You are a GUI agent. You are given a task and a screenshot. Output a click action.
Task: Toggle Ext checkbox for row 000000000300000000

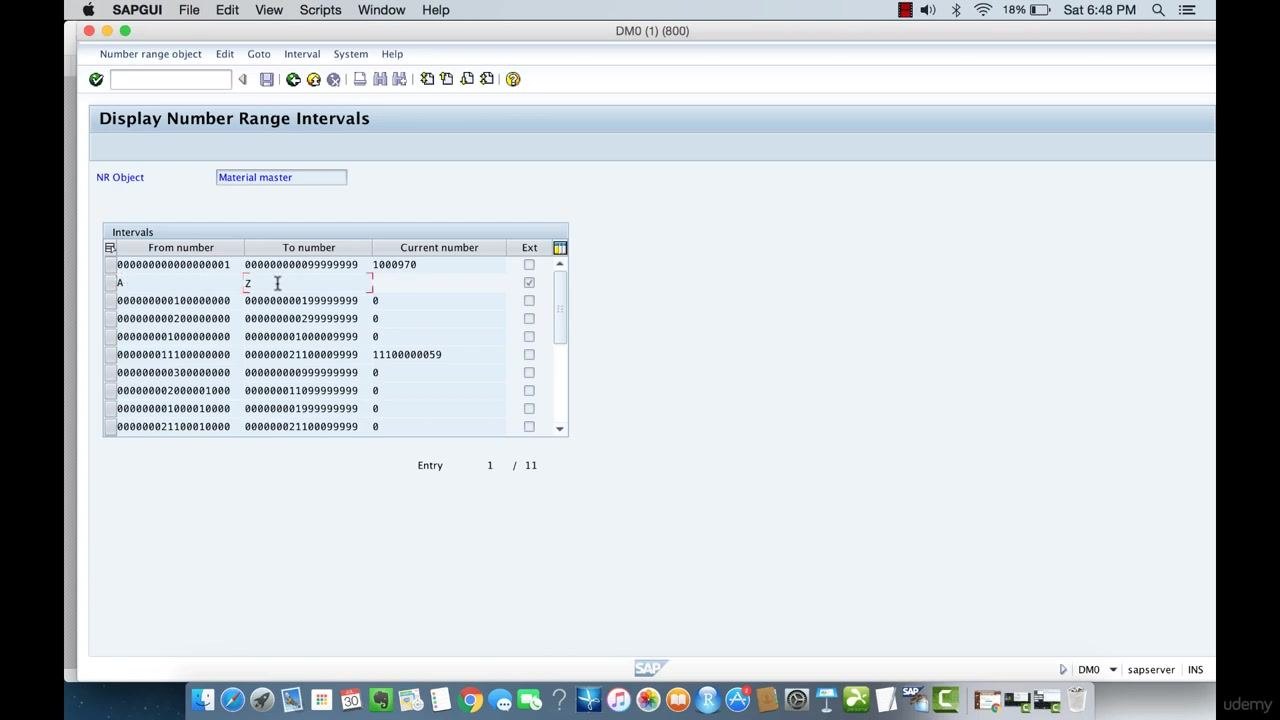pos(529,373)
